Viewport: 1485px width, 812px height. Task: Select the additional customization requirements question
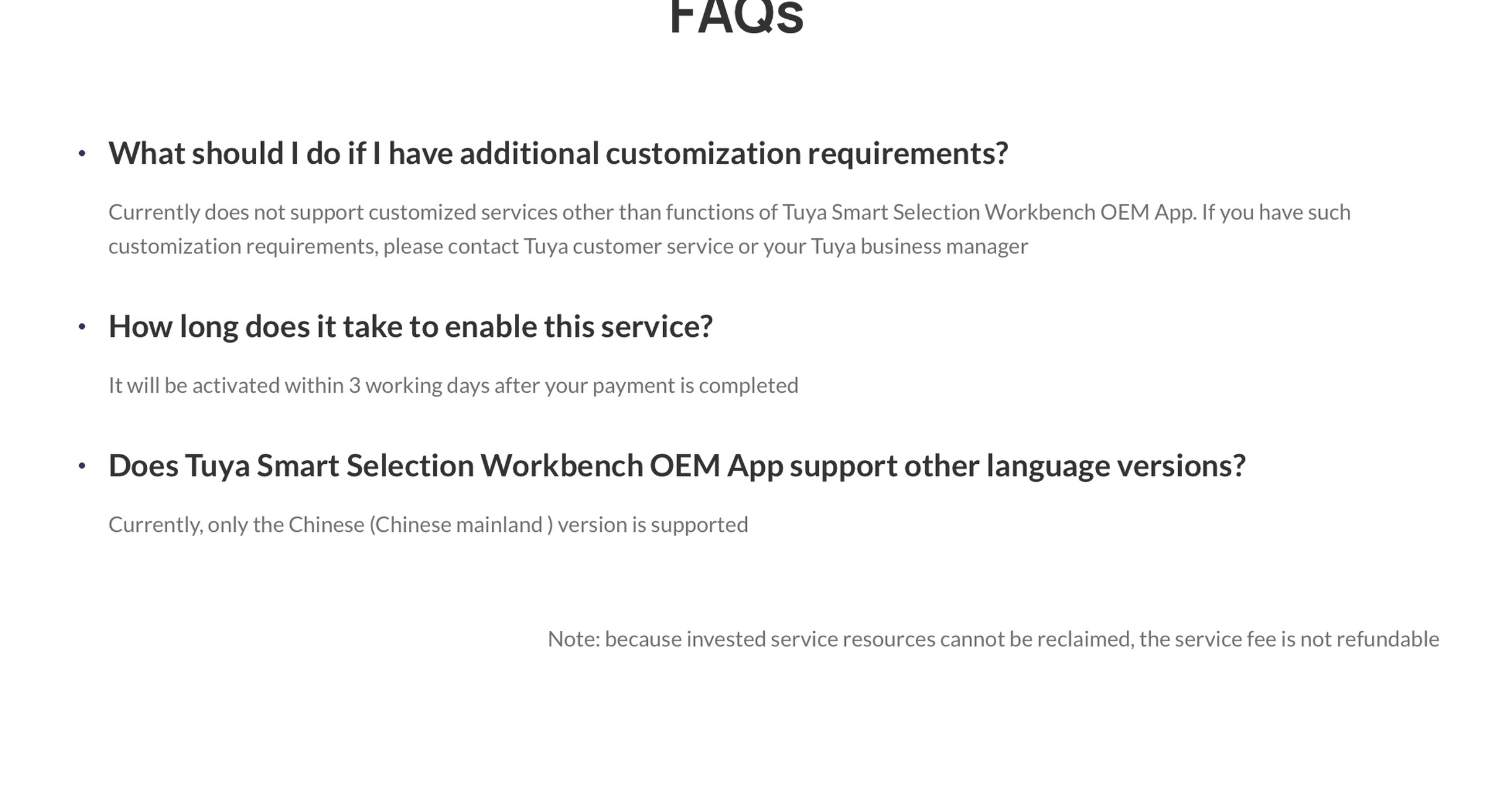pyautogui.click(x=558, y=153)
